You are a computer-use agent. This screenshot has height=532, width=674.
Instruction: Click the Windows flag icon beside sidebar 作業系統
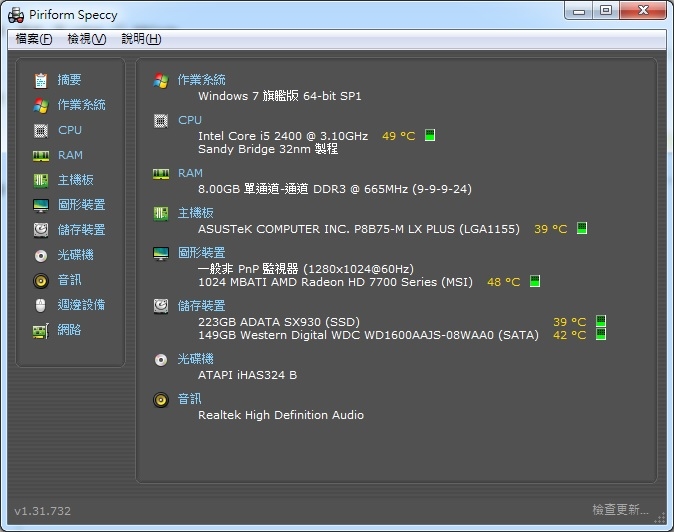(41, 105)
